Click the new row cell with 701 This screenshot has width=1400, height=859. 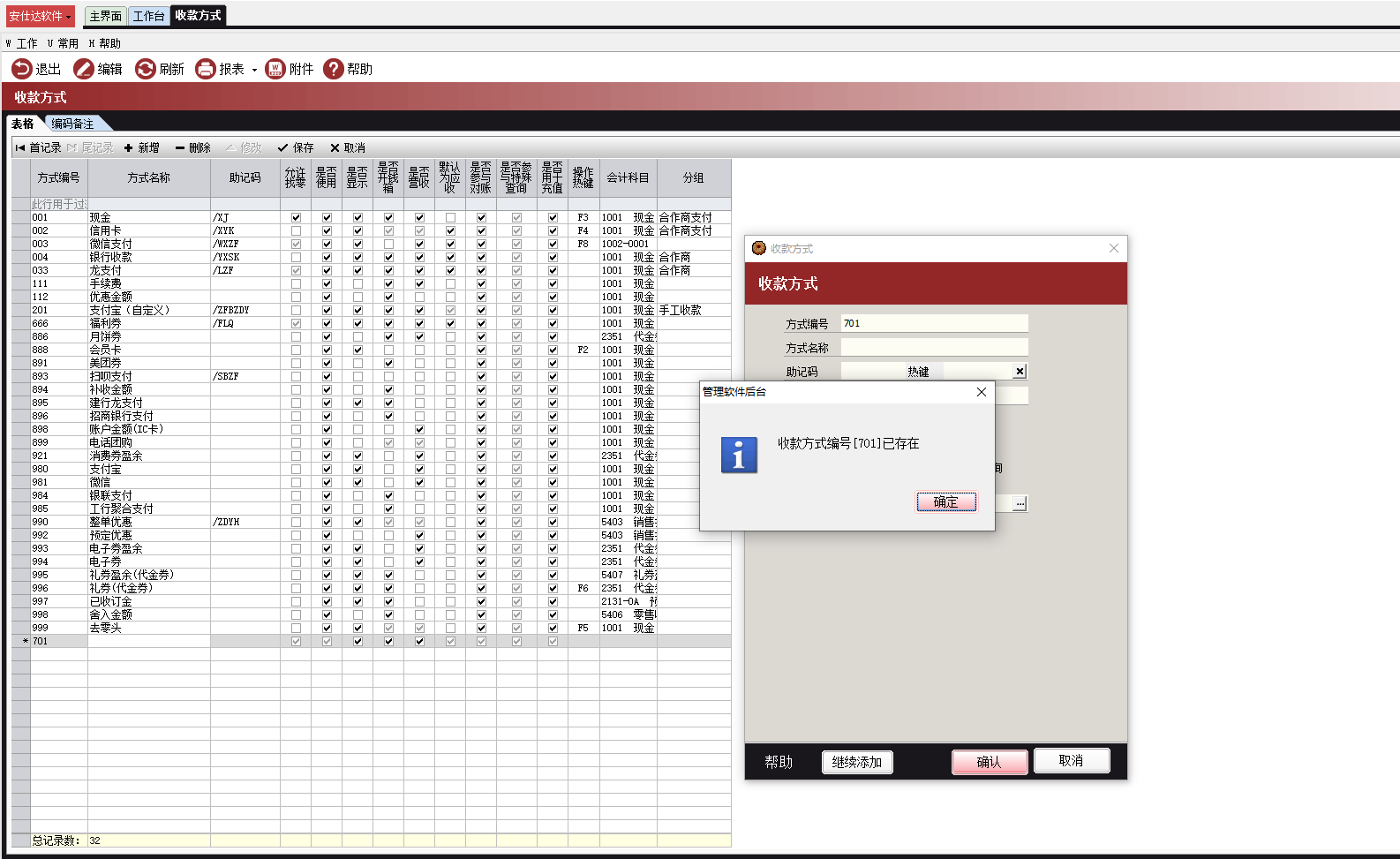click(x=59, y=641)
